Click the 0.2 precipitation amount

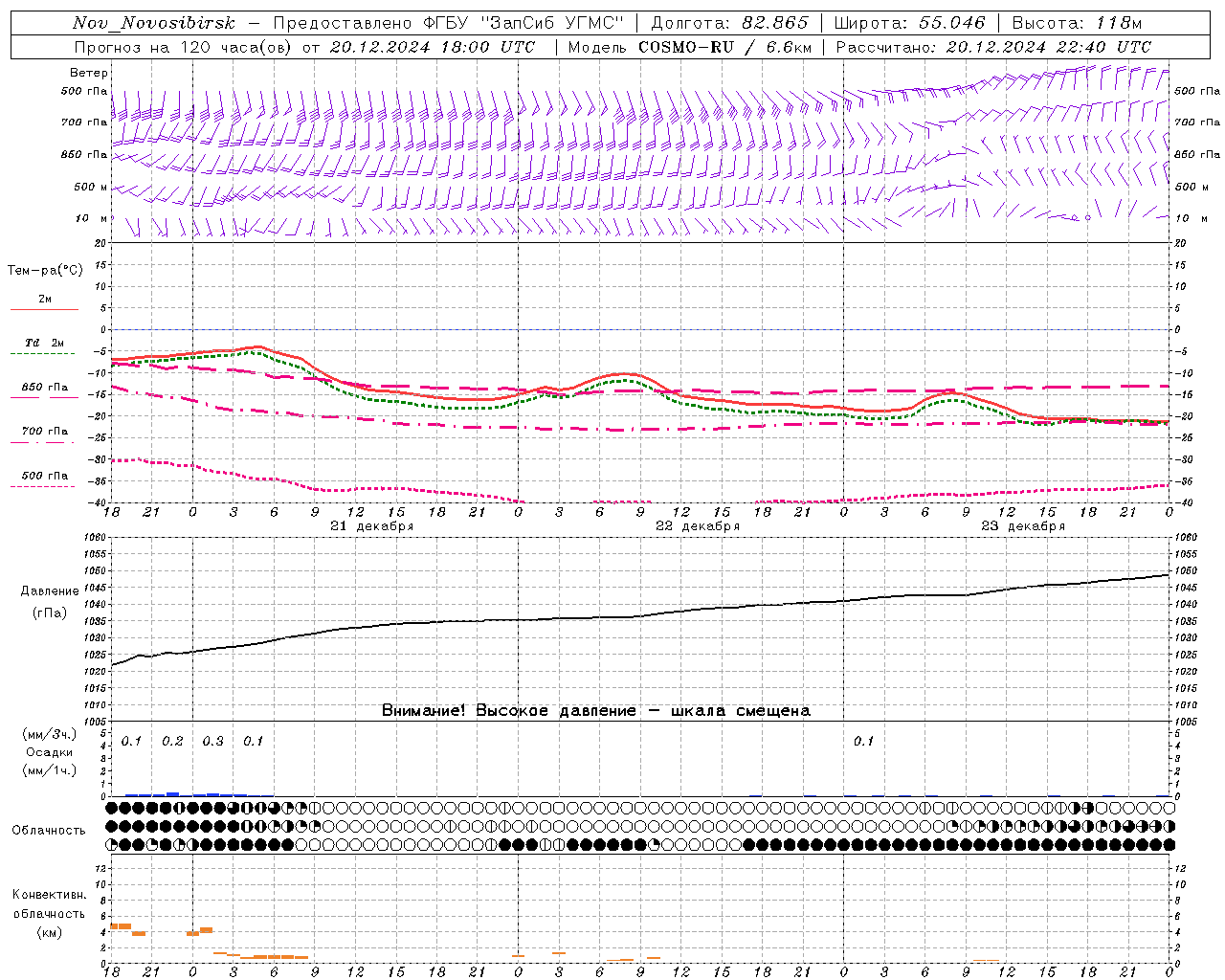[172, 742]
